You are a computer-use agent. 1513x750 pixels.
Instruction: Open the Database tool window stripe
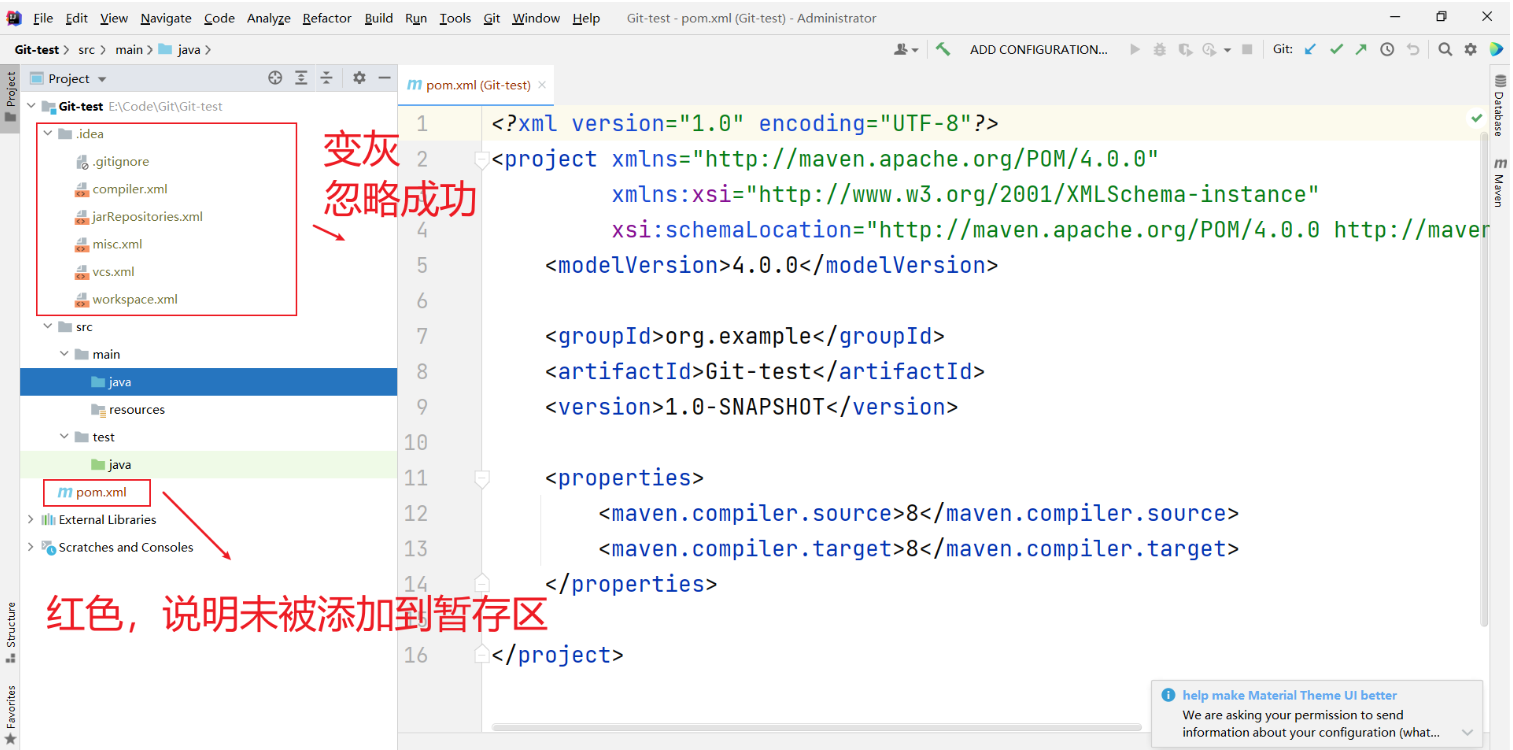pos(1500,105)
